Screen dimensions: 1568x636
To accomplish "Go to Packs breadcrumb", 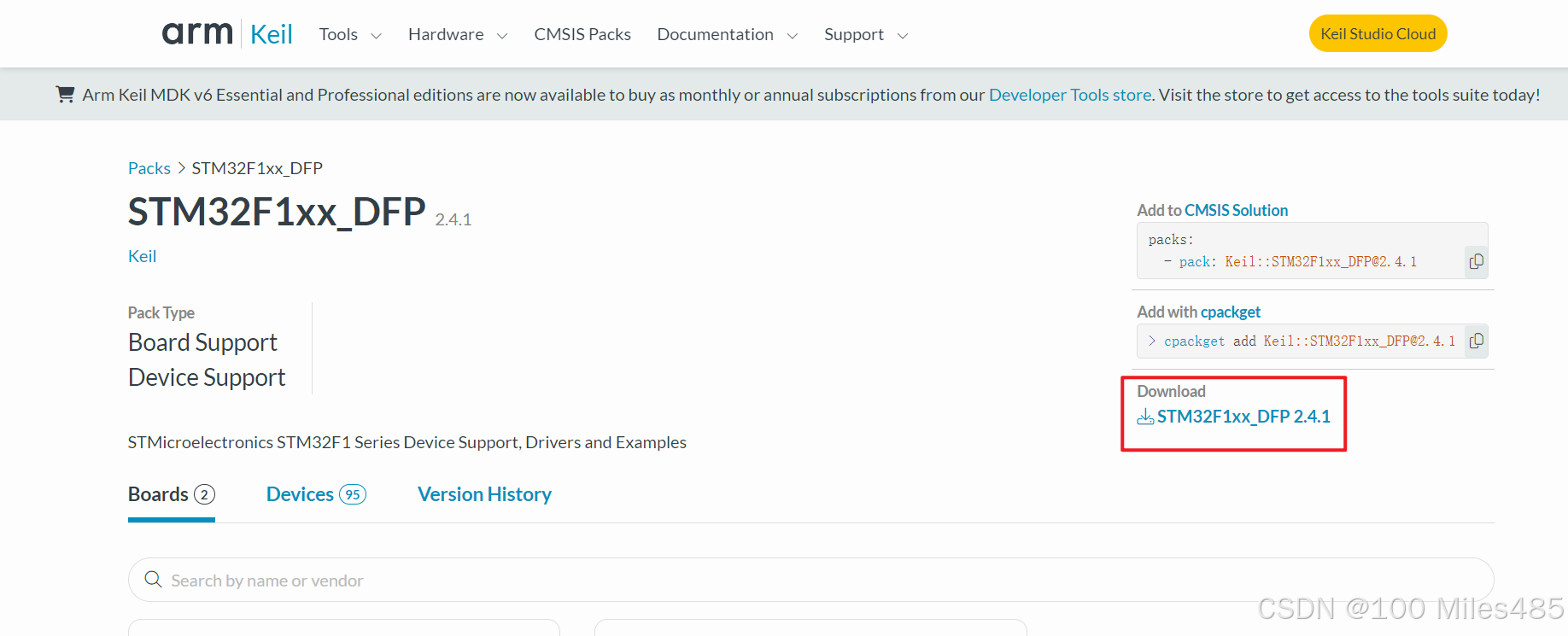I will click(149, 168).
